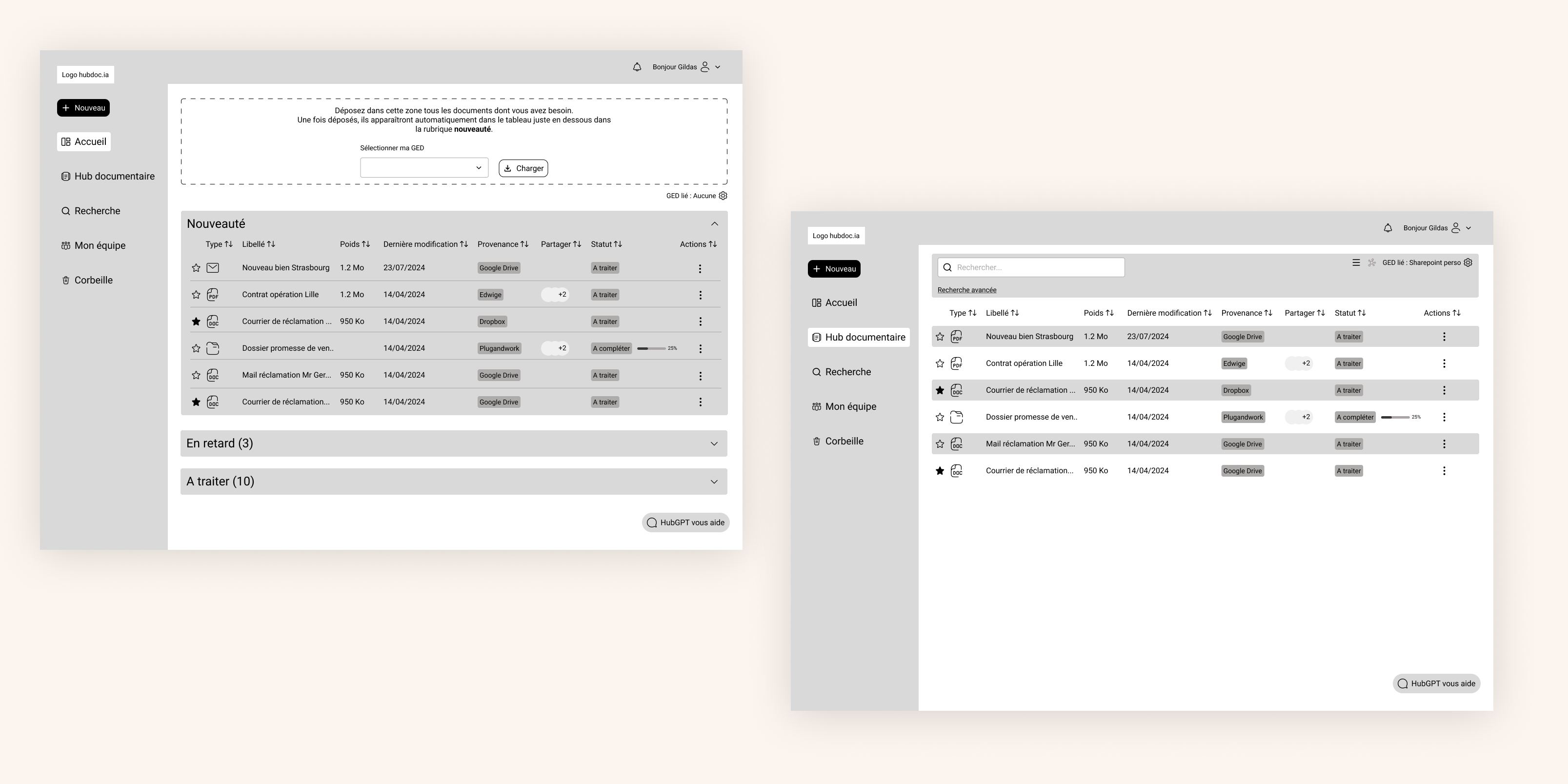
Task: Open actions menu for 'Mail réclamation Mr Ger...' in Hub documentaire window
Action: 1444,444
